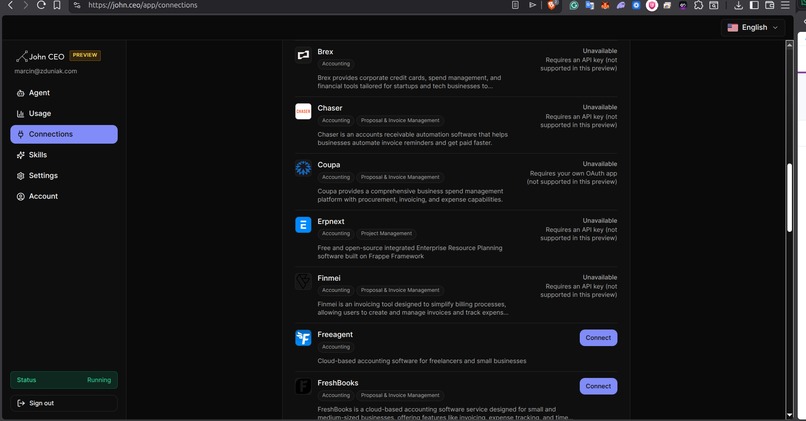Click the Freeagent connection name
The width and height of the screenshot is (806, 421).
[335, 335]
